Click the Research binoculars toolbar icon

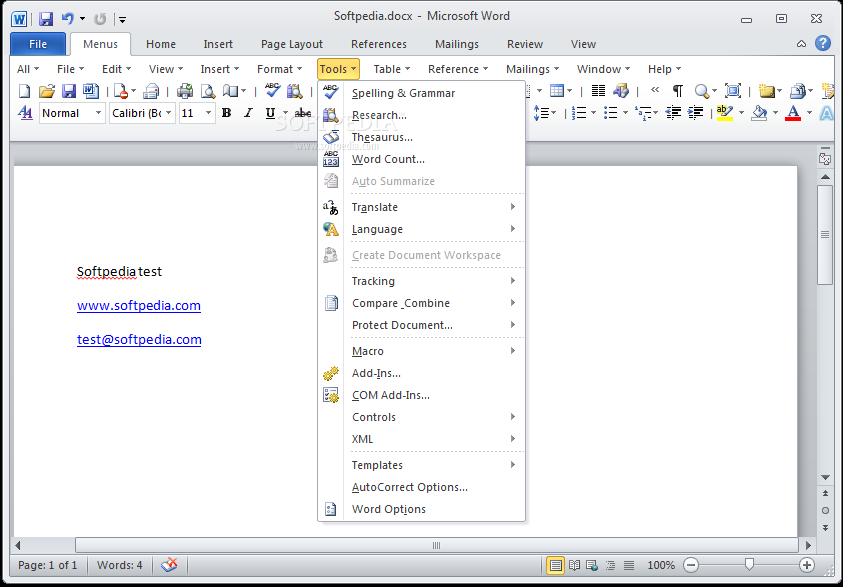click(x=295, y=91)
